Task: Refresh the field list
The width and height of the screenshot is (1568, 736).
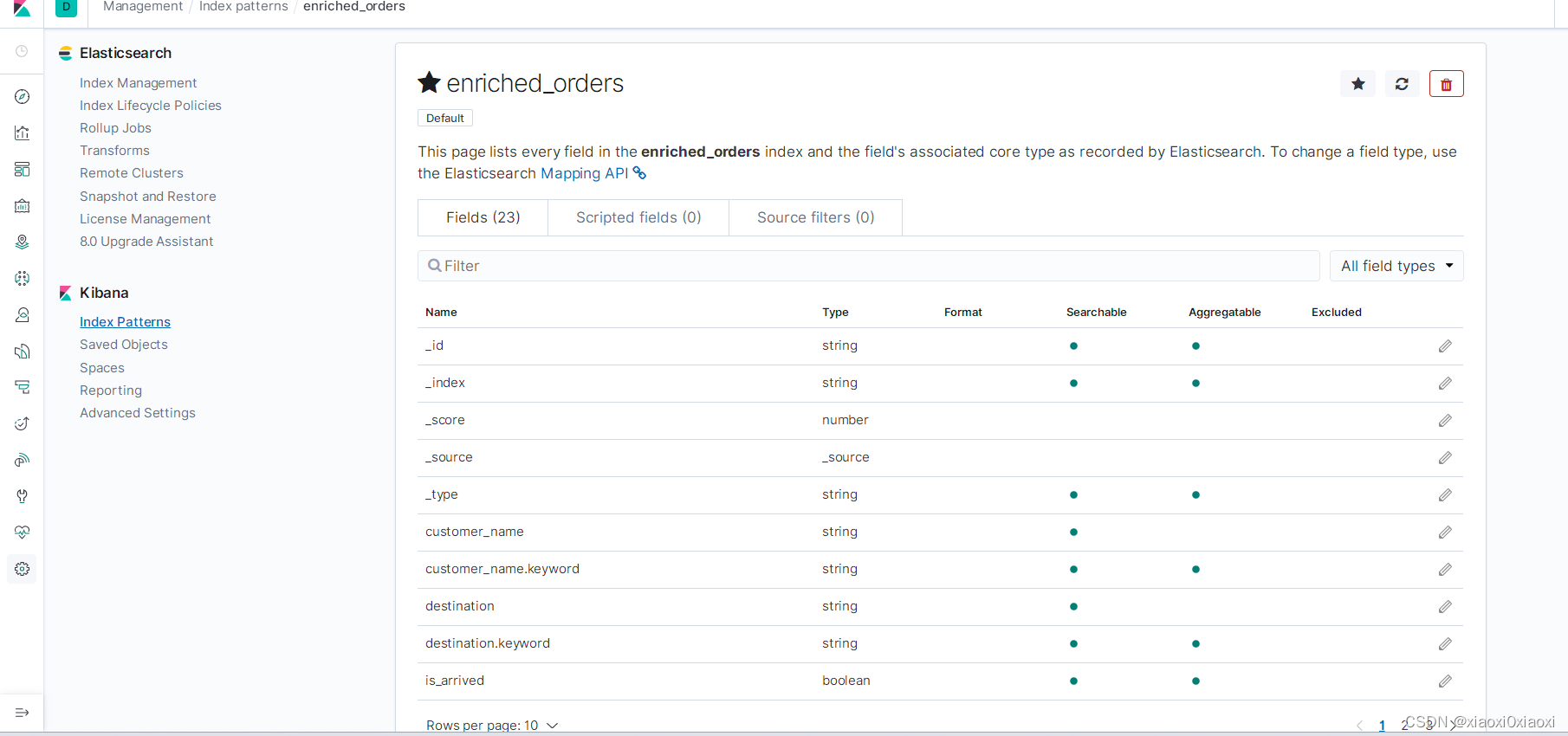Action: pyautogui.click(x=1402, y=84)
